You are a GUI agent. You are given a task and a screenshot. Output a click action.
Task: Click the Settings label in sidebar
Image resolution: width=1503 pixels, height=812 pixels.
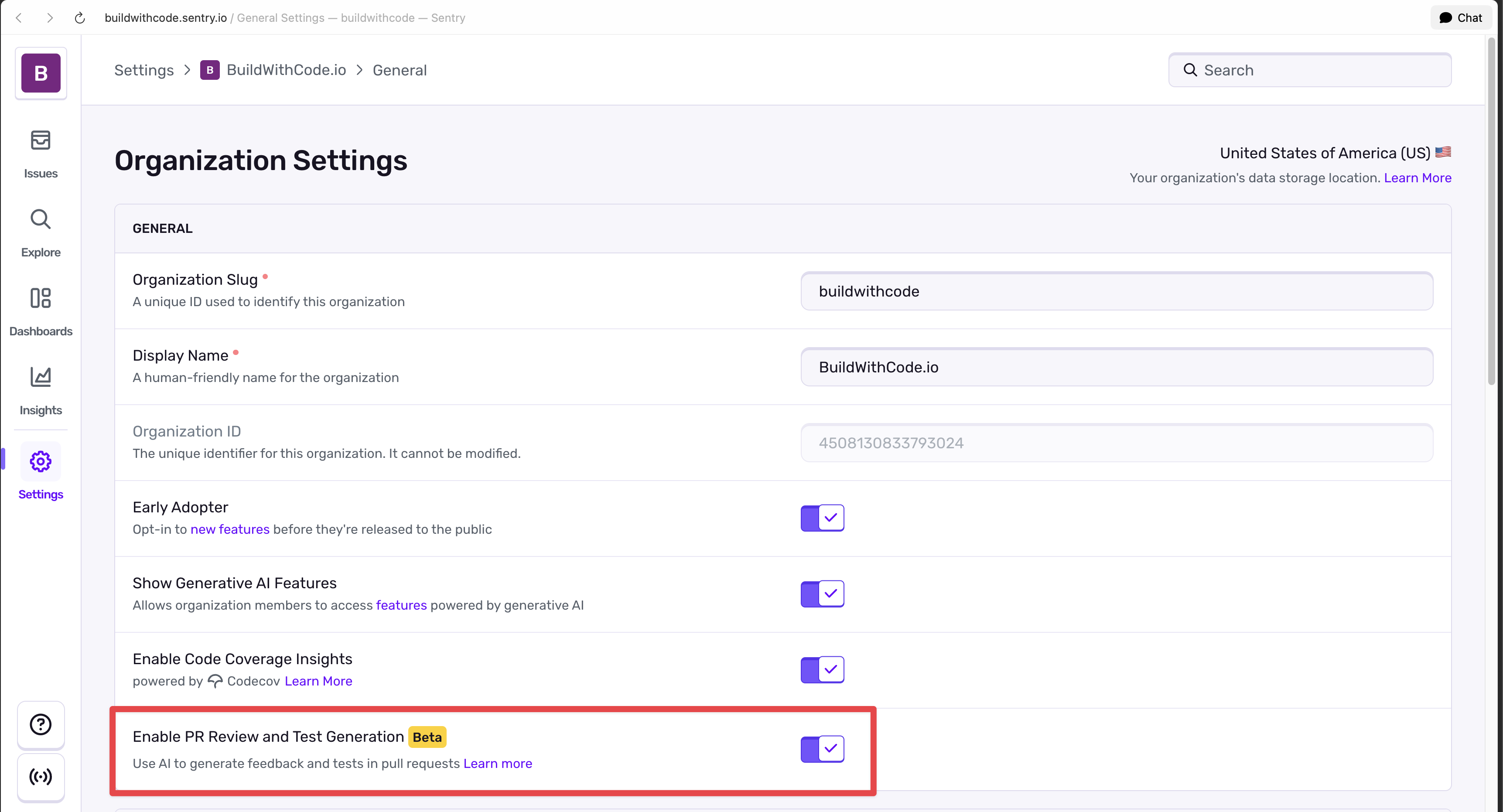(41, 494)
